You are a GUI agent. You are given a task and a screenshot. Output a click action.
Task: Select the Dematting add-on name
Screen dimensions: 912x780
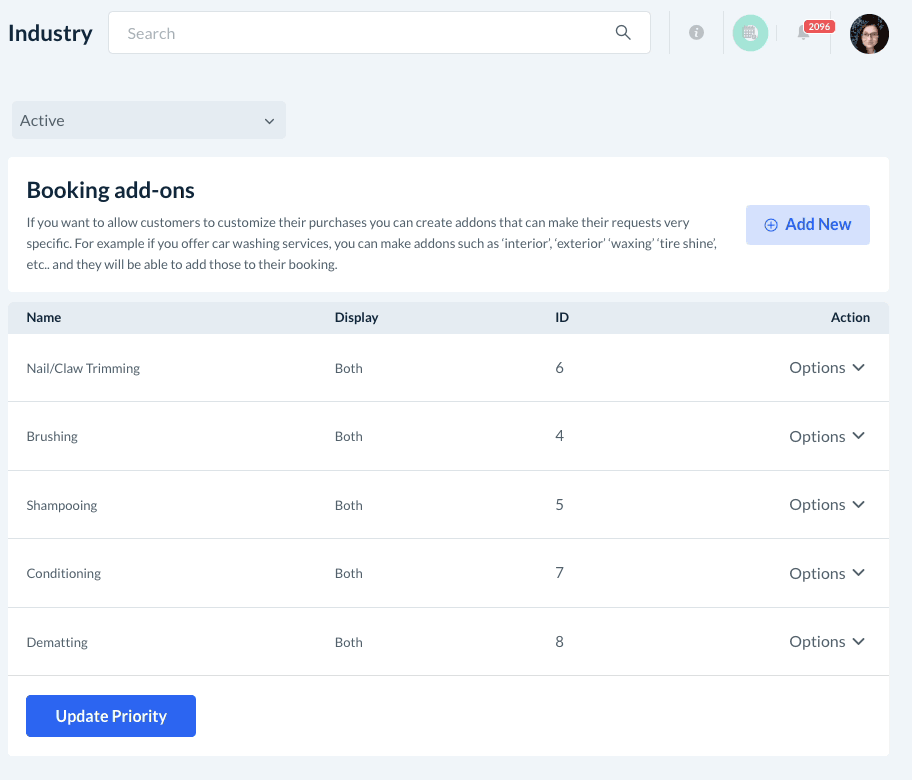point(57,642)
